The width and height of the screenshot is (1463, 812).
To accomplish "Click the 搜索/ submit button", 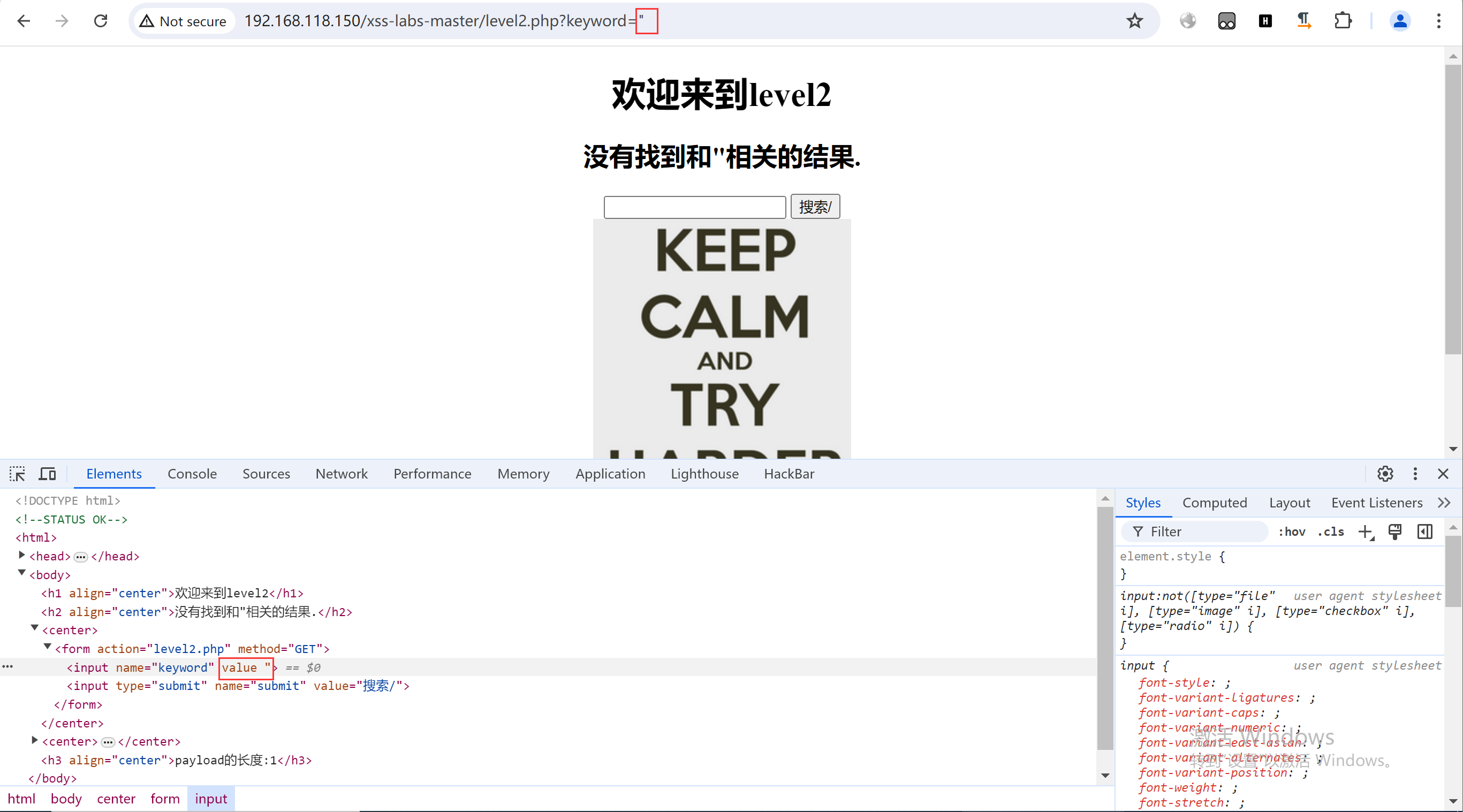I will coord(815,207).
